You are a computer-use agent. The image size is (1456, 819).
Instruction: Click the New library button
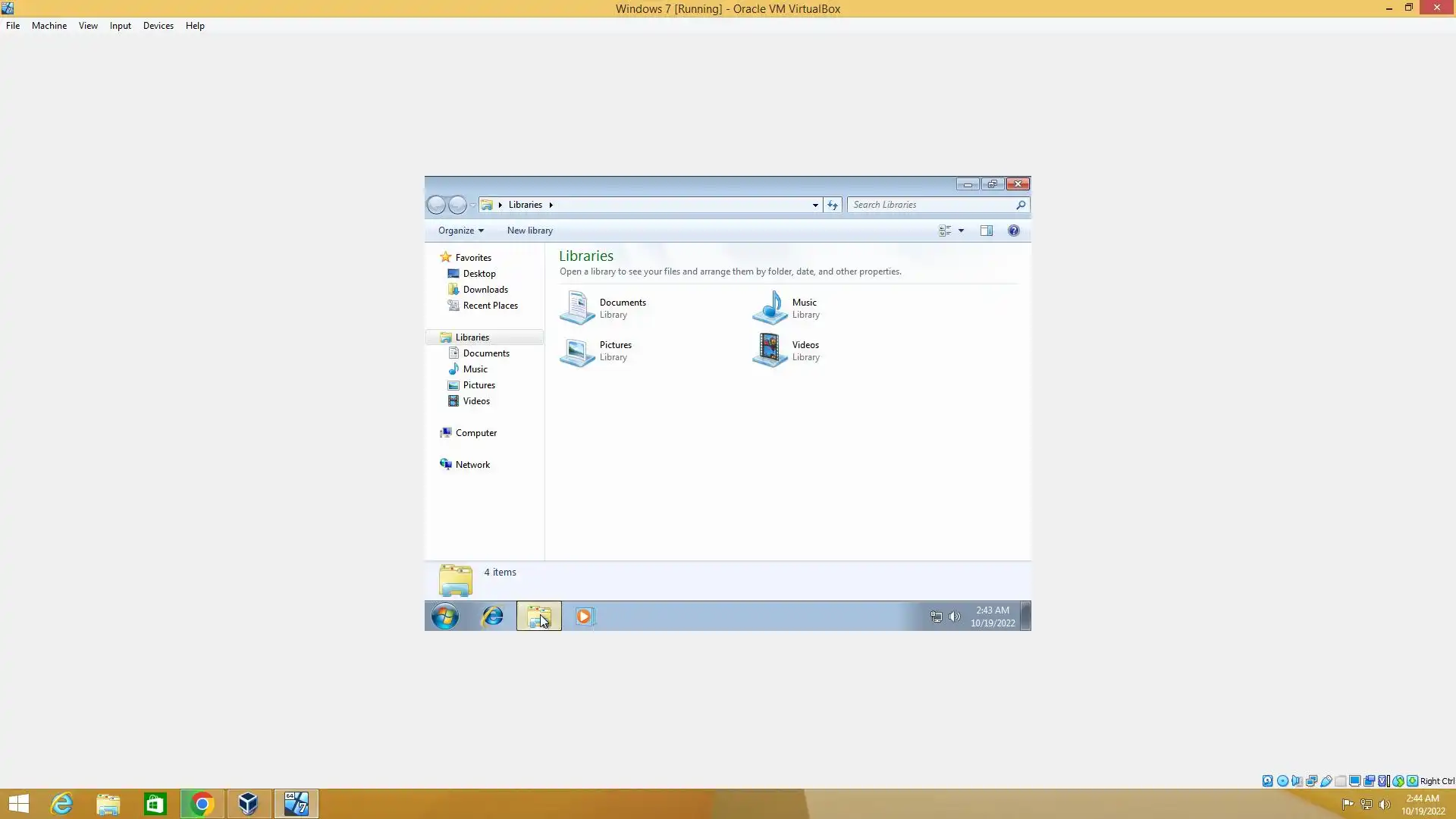[529, 231]
